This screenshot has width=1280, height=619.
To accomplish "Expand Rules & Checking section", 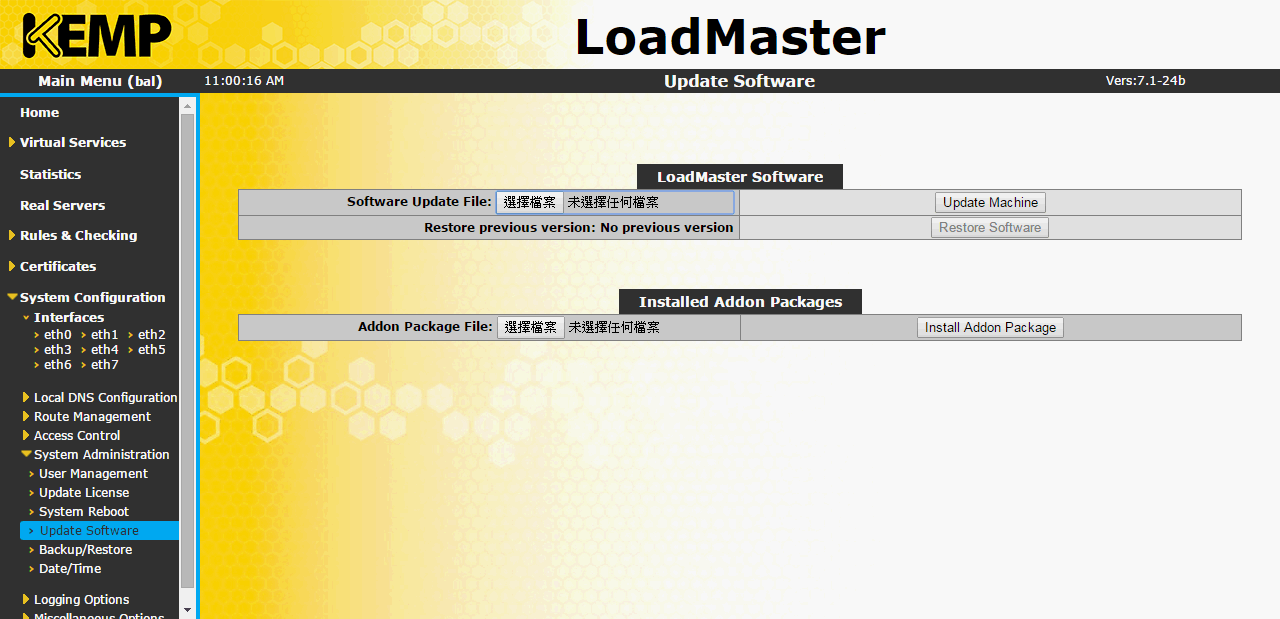I will pyautogui.click(x=78, y=236).
